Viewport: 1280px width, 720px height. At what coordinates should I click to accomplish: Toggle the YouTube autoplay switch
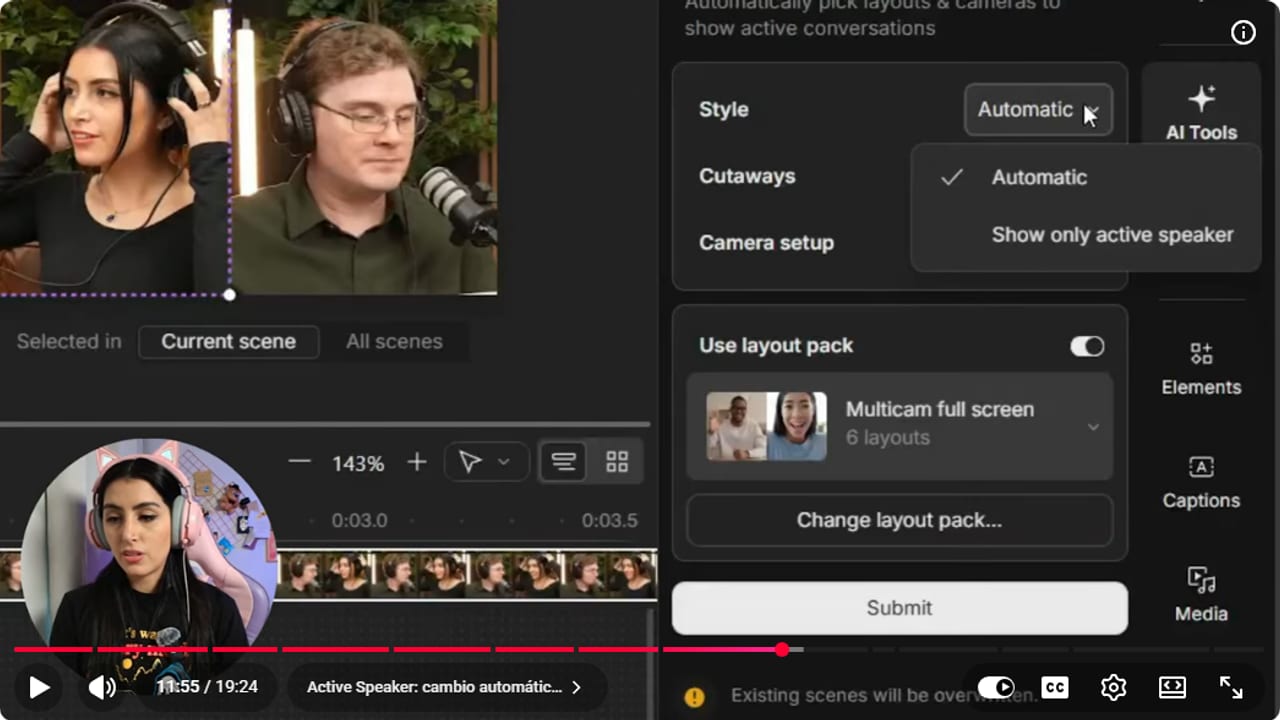[996, 687]
